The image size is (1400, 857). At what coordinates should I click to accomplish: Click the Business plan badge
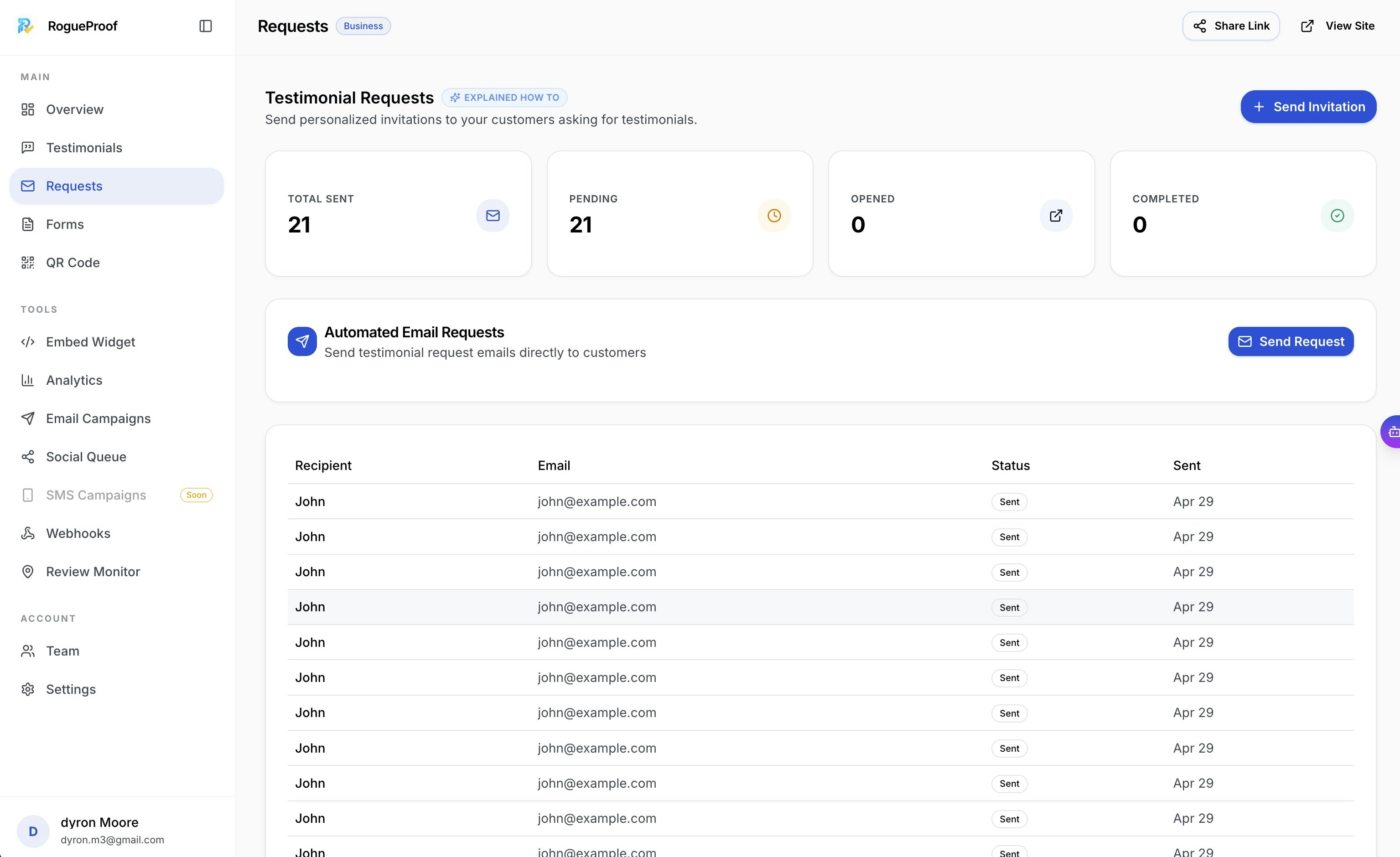click(x=363, y=26)
